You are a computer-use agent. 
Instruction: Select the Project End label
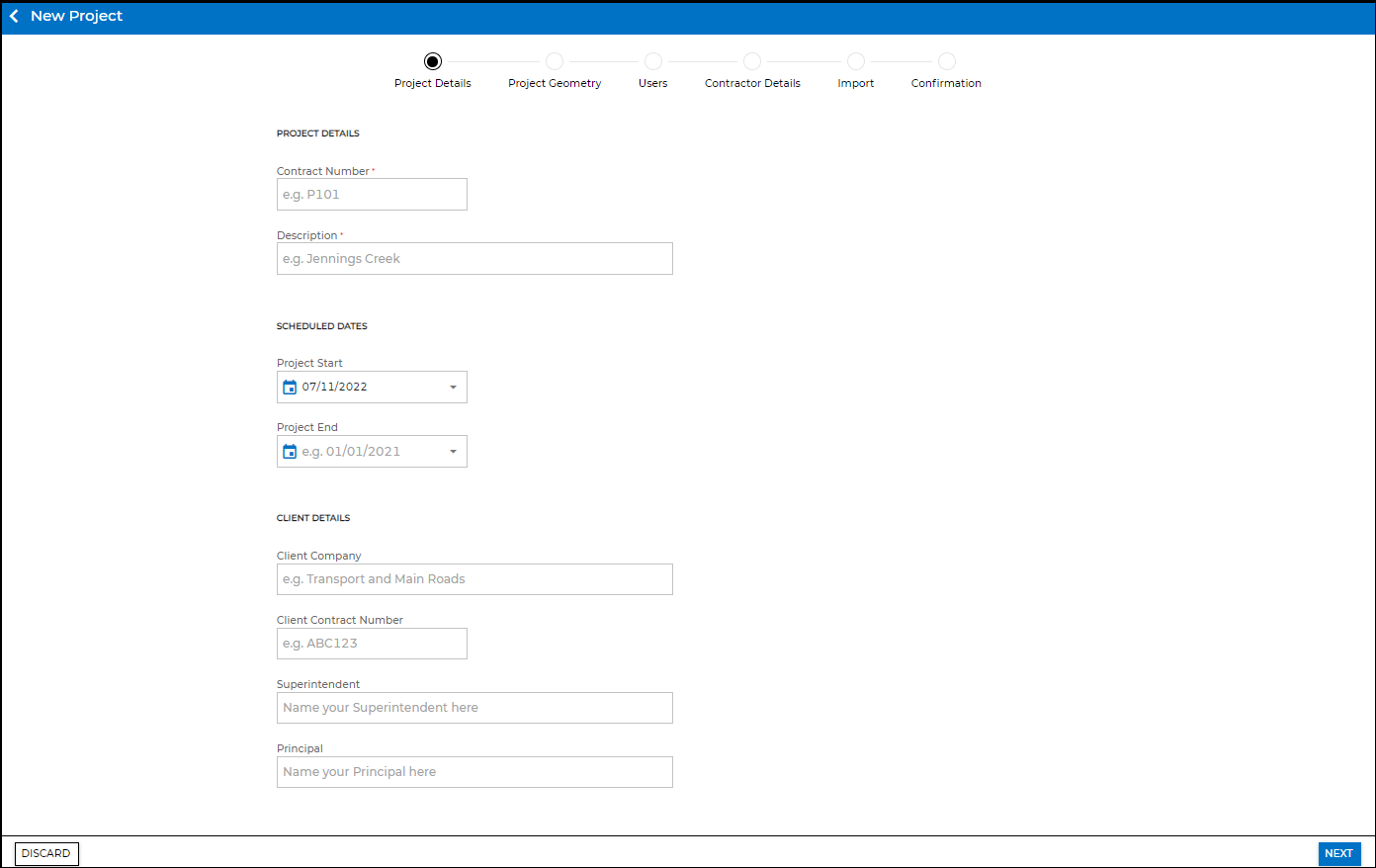click(307, 427)
